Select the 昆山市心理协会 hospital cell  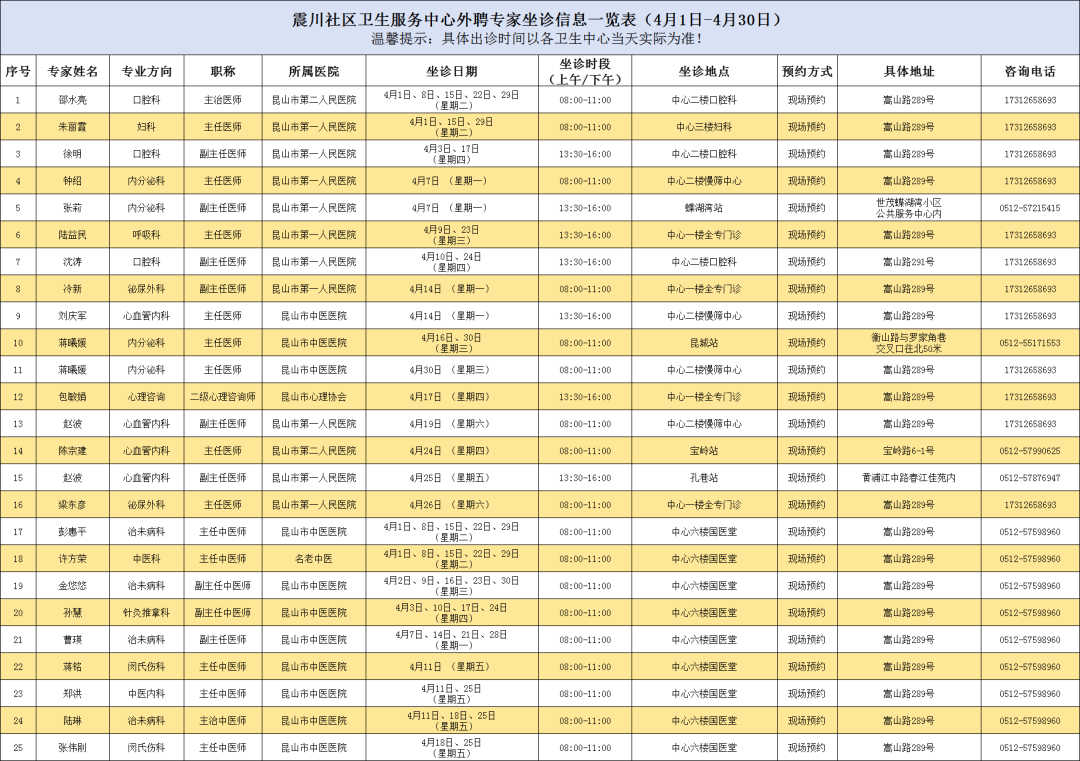tap(313, 397)
